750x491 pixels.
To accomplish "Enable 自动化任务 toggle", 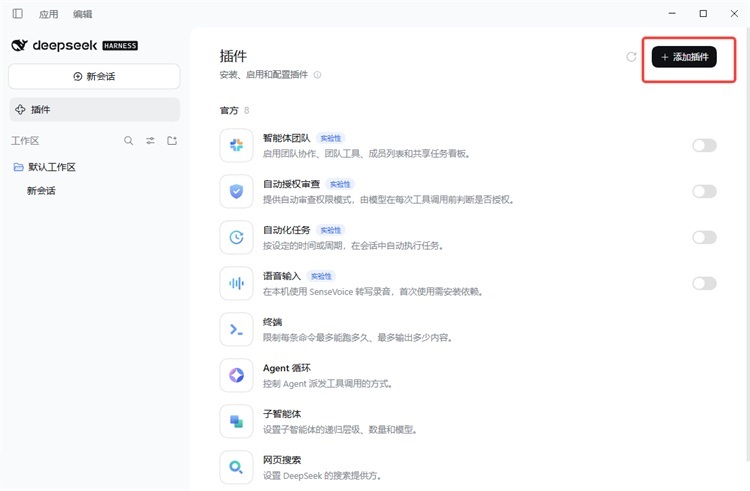I will (704, 237).
